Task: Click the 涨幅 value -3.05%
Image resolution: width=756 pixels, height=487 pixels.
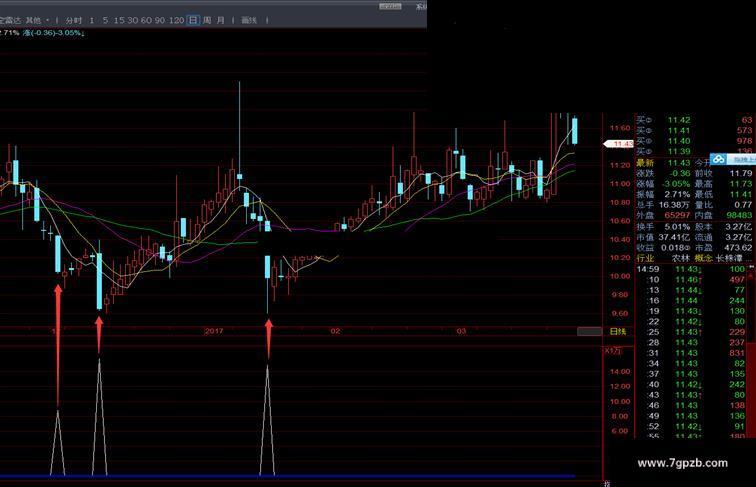Action: click(x=677, y=184)
